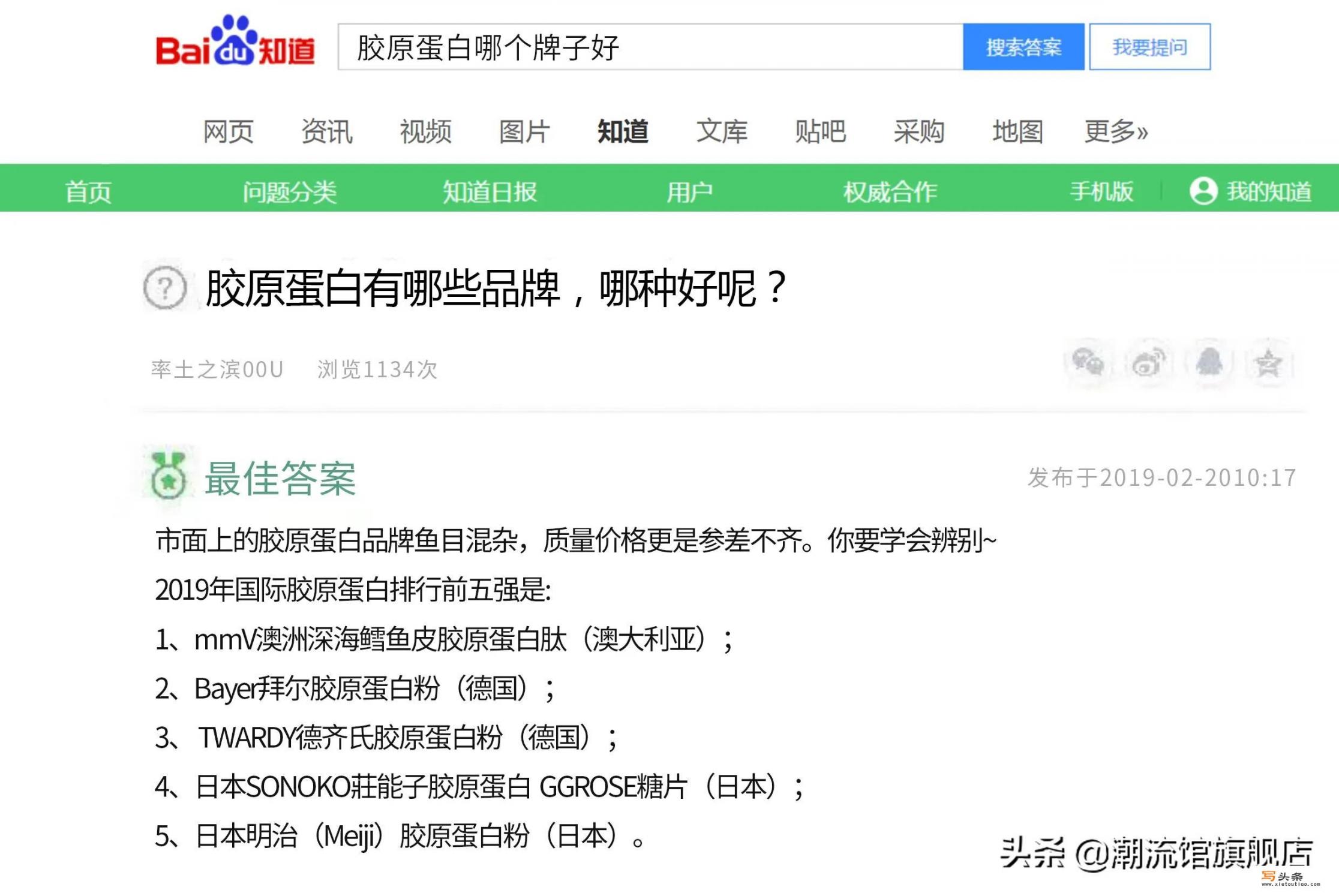Click the publish date 发布于2019-02-2010:17

pos(1162,478)
